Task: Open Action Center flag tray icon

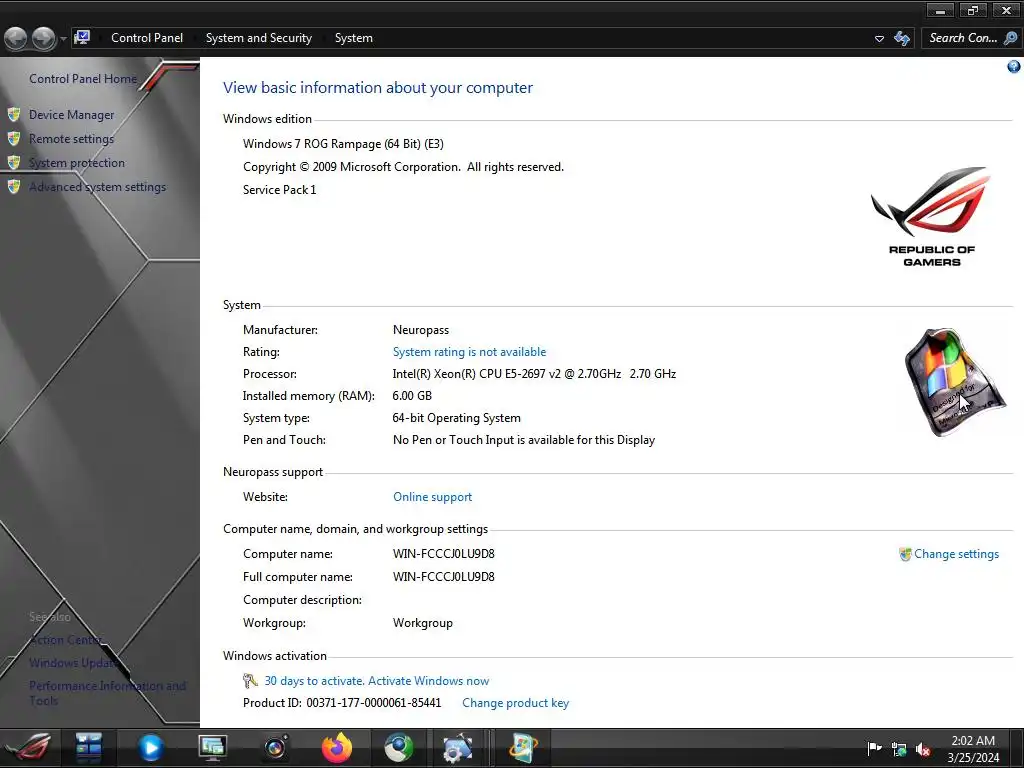Action: point(874,748)
